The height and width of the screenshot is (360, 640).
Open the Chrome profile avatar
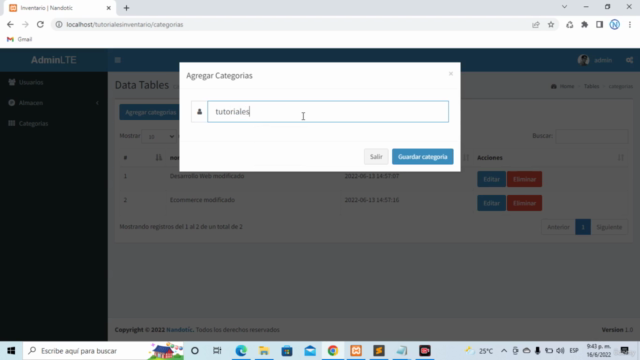tap(614, 24)
